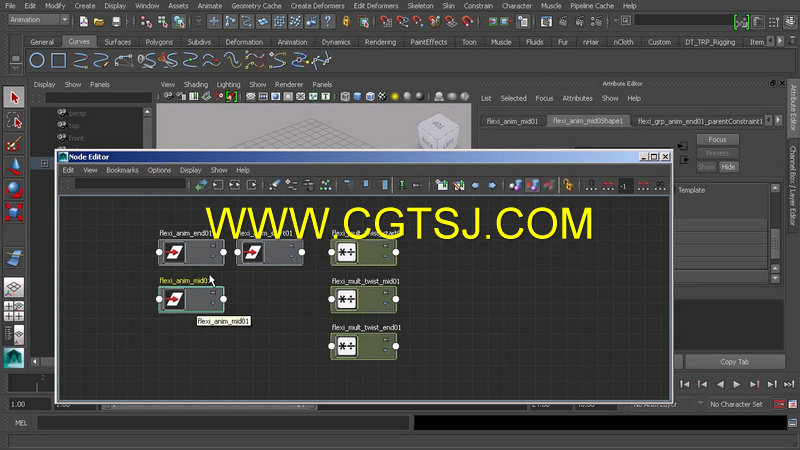Click the yellow use-all-lights sphere in viewport toolbar

point(395,96)
